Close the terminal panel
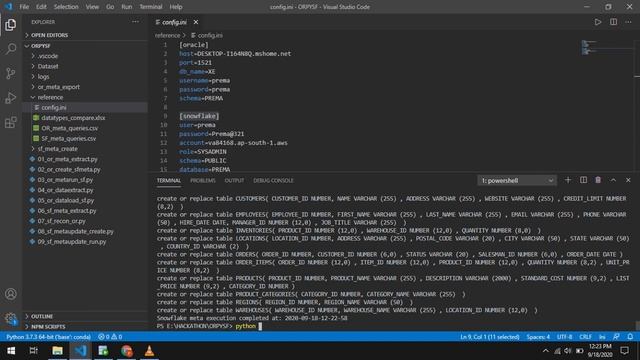 (x=628, y=180)
